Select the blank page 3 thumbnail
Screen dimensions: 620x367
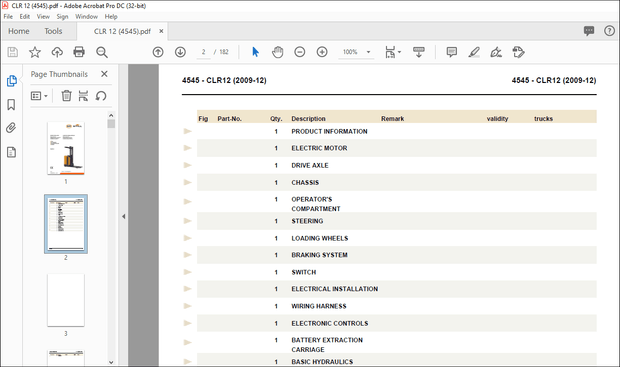coord(66,300)
